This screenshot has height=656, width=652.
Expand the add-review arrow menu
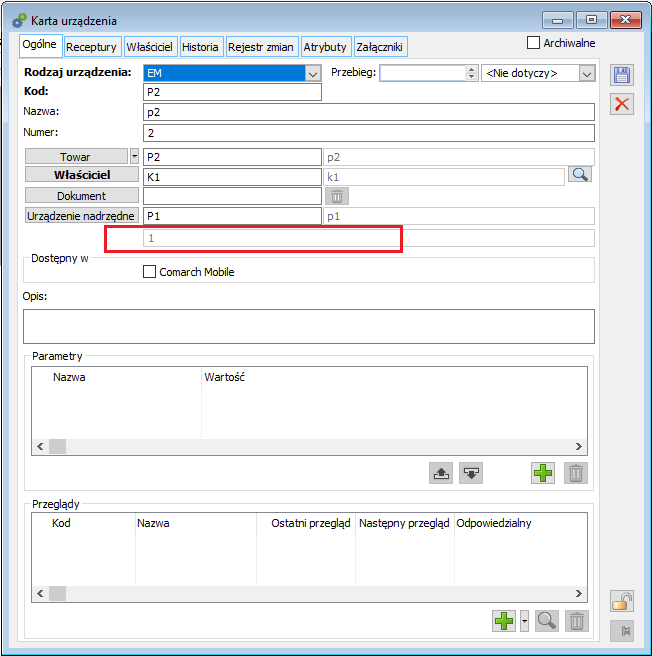pyautogui.click(x=524, y=621)
